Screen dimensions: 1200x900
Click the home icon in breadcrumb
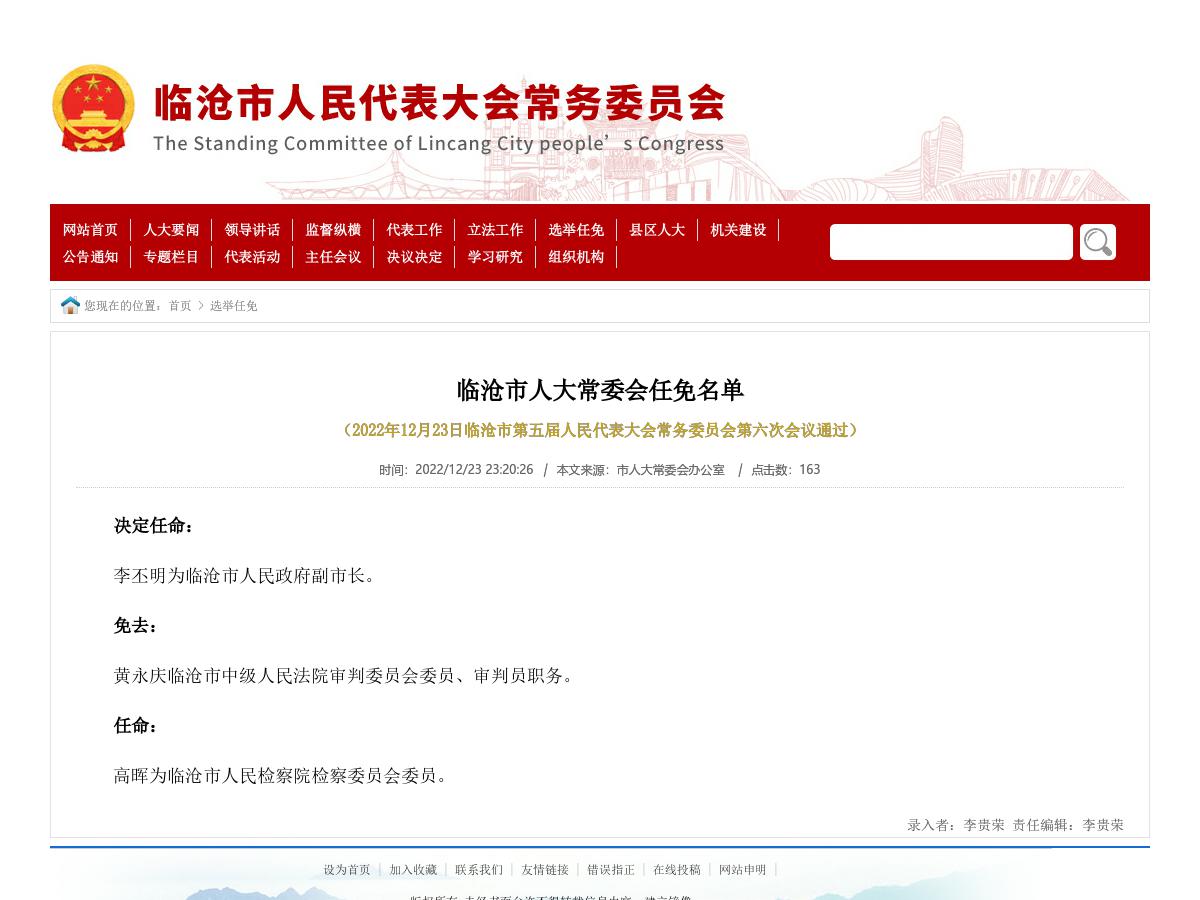click(70, 305)
